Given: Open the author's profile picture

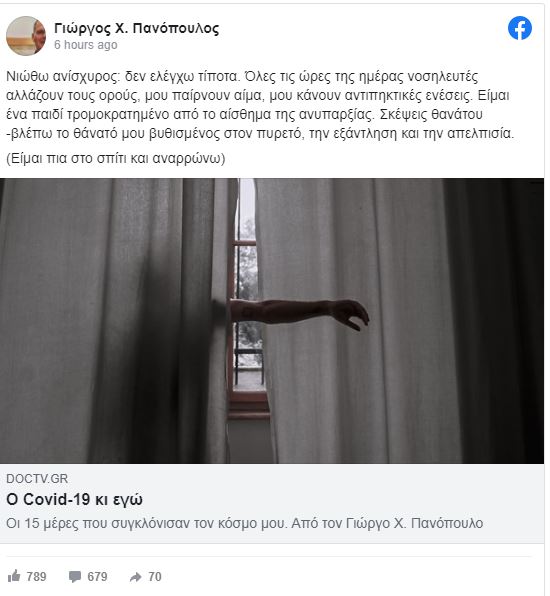Looking at the screenshot, I should 26,36.
